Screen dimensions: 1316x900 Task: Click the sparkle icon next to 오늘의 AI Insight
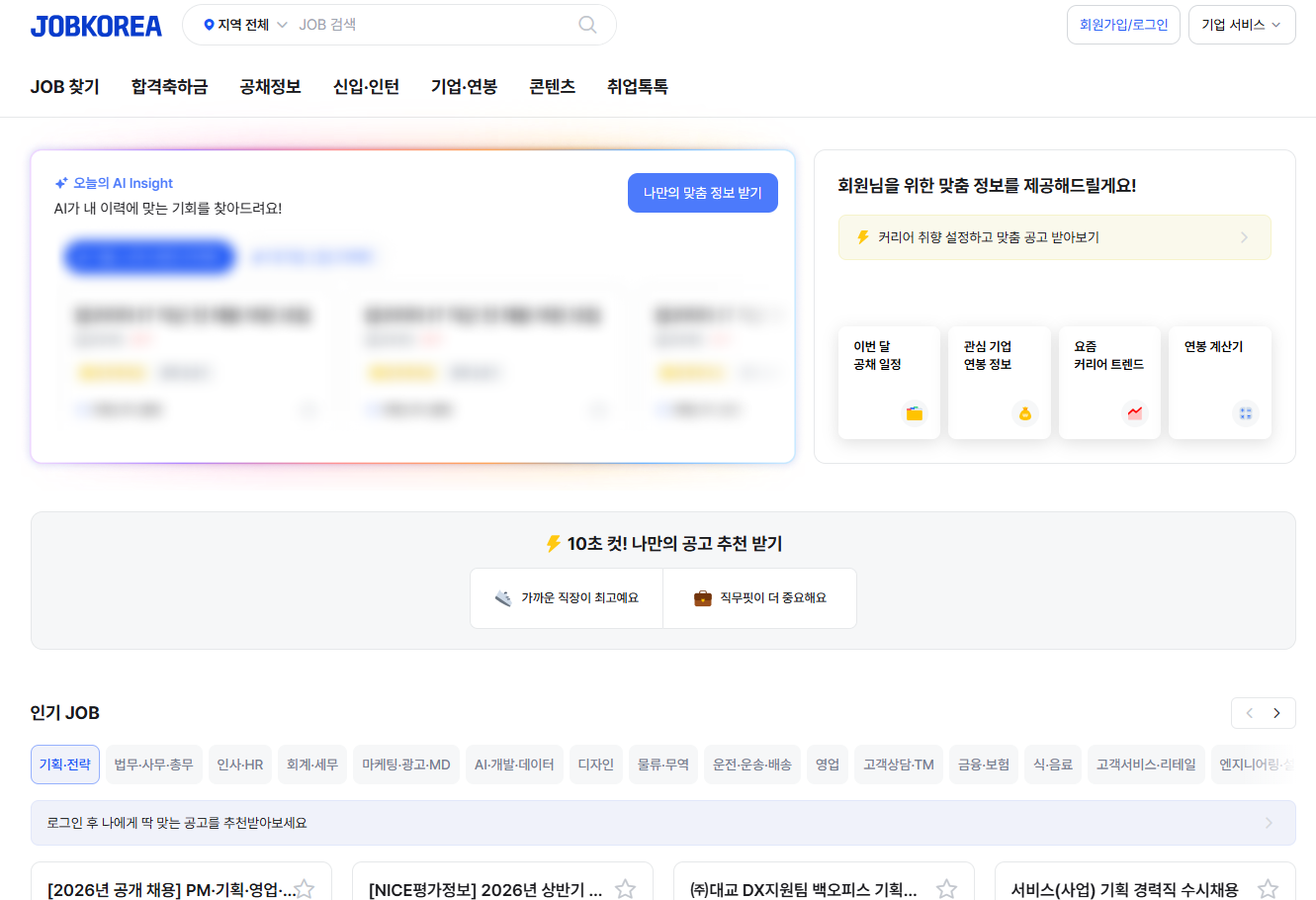(x=61, y=183)
